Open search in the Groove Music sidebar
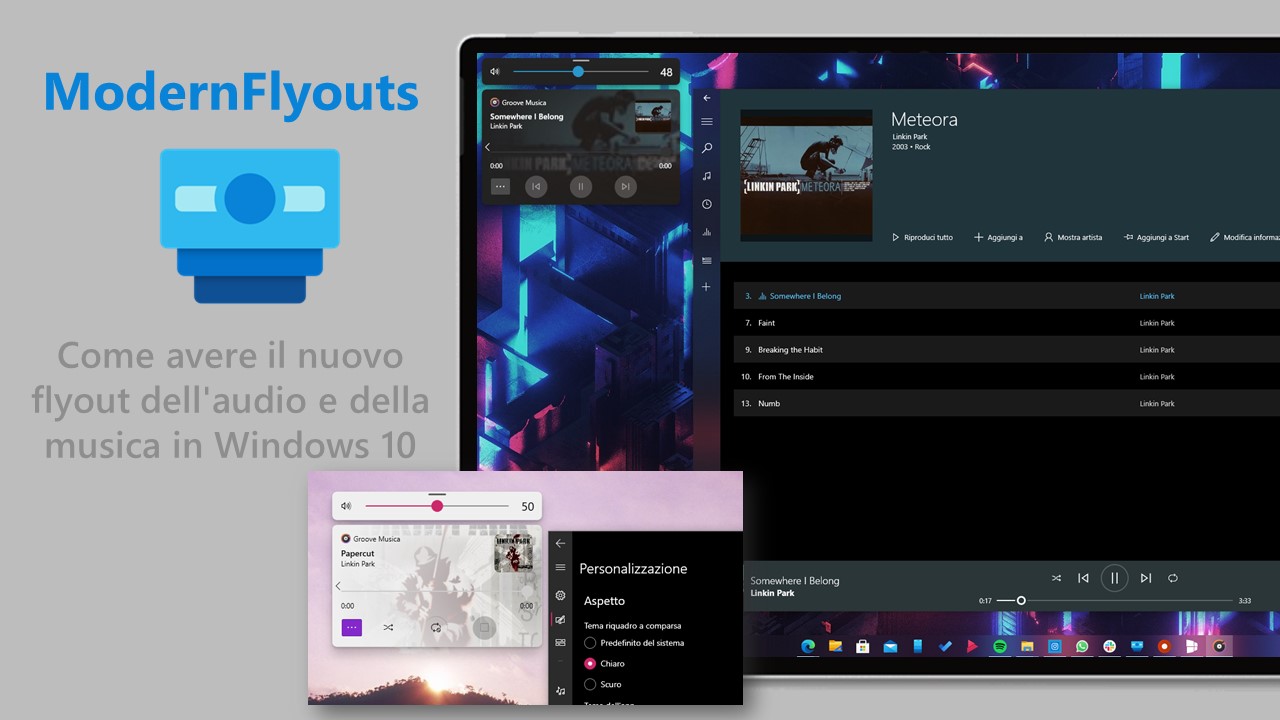Image resolution: width=1280 pixels, height=720 pixels. click(707, 148)
